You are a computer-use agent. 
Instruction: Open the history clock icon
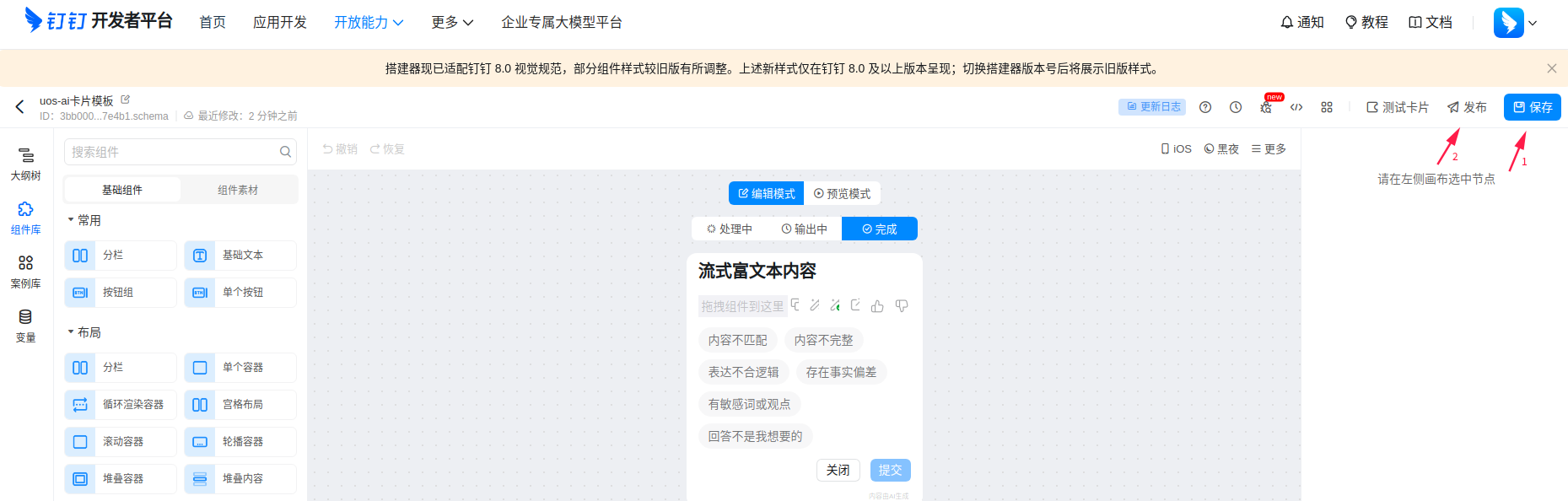[x=1236, y=107]
